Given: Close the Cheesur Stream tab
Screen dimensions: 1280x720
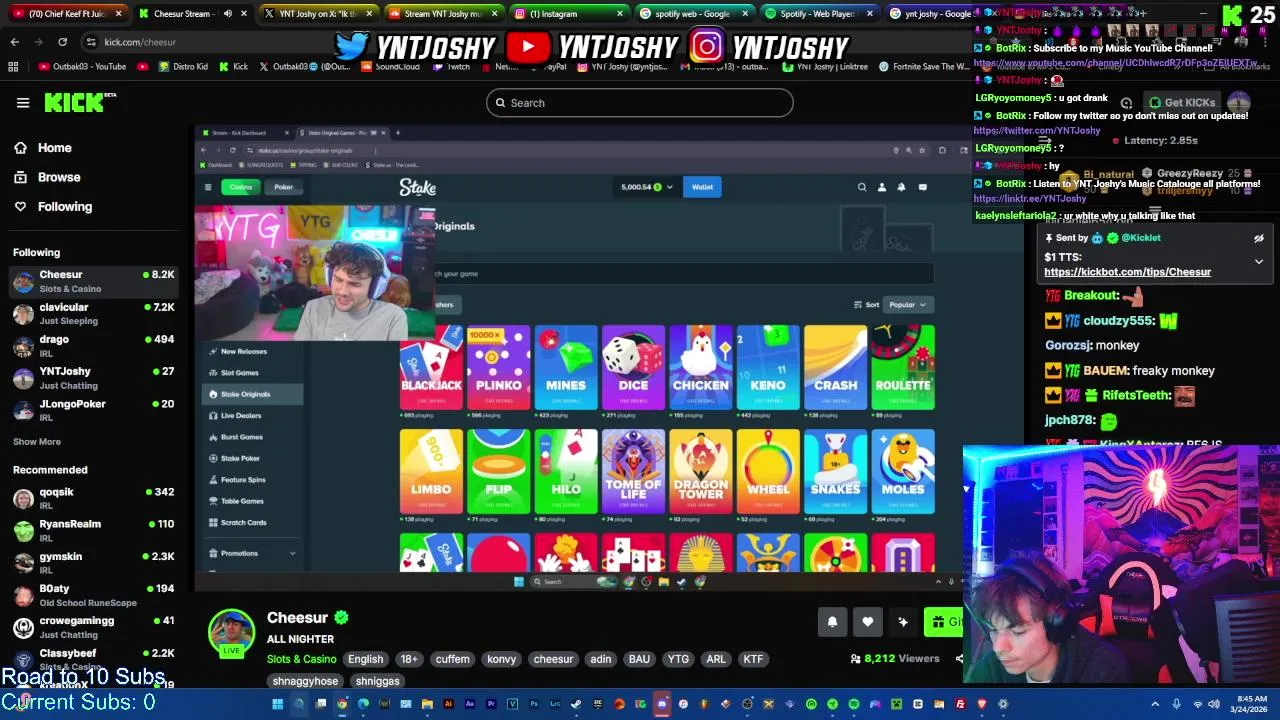Looking at the screenshot, I should pos(243,14).
